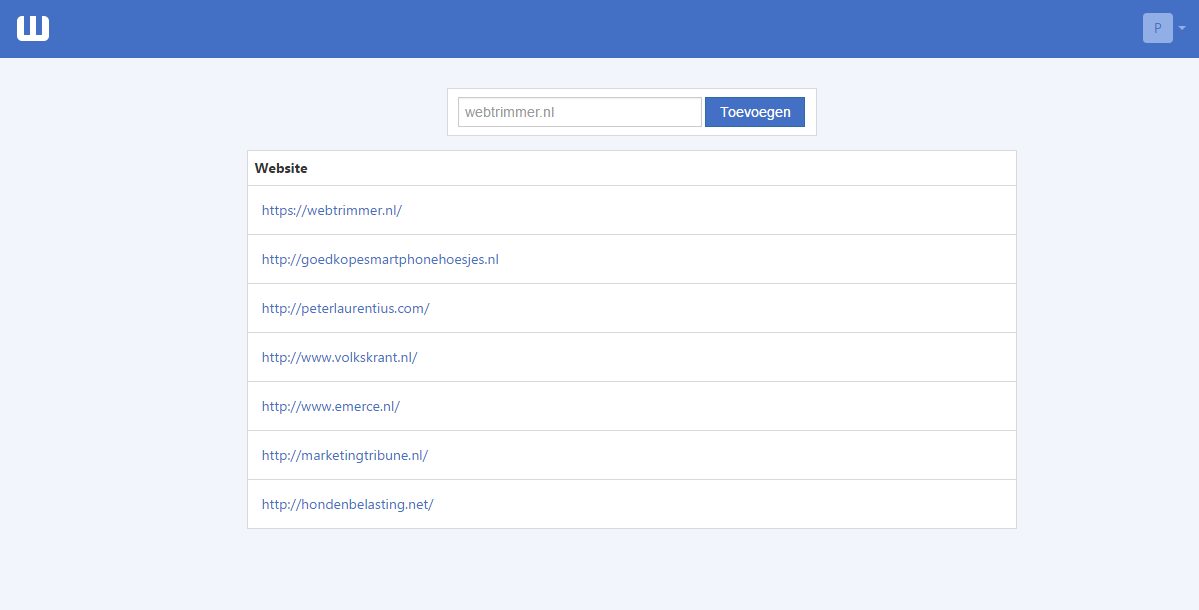Visit the peterlaurentius.com link
This screenshot has height=610, width=1199.
[x=345, y=308]
